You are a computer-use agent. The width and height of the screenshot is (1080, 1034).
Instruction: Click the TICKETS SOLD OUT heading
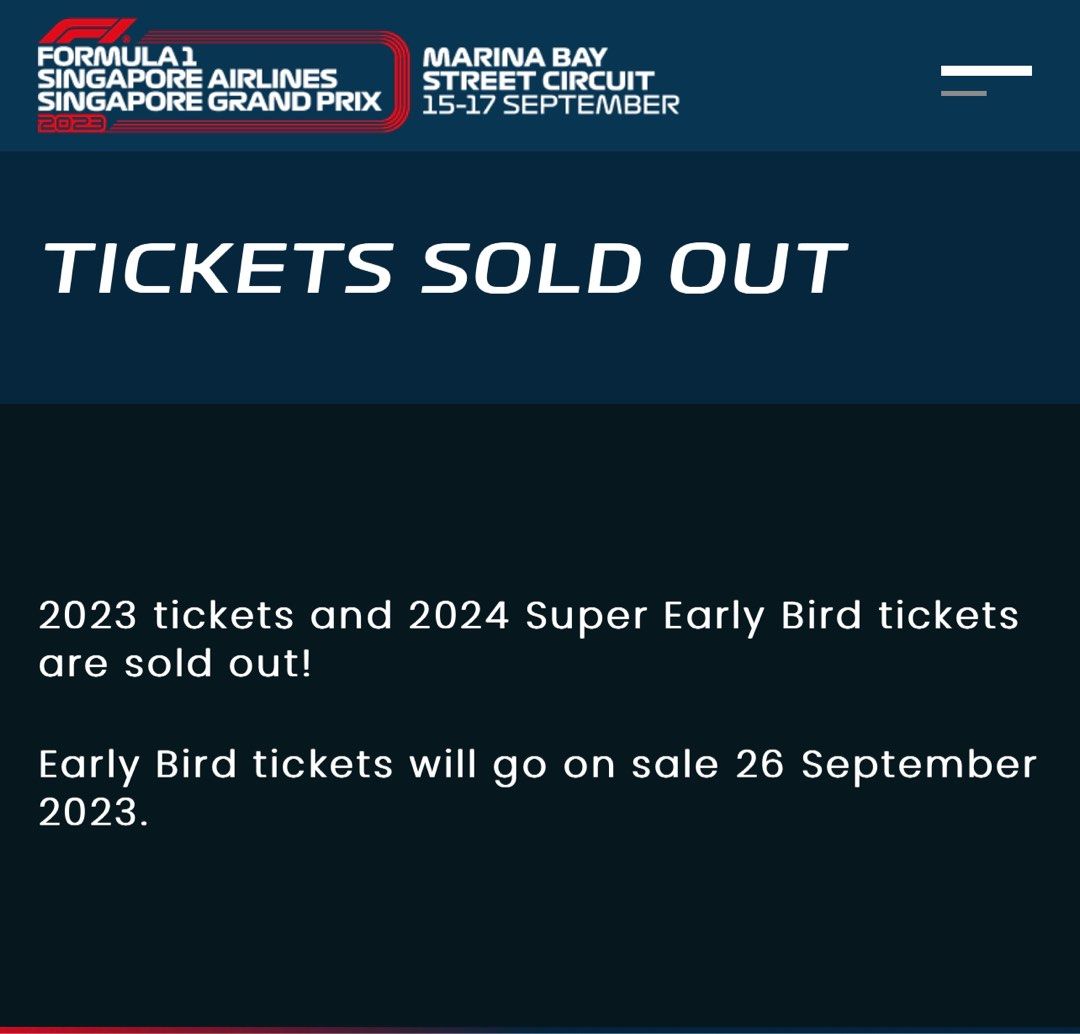[x=444, y=266]
